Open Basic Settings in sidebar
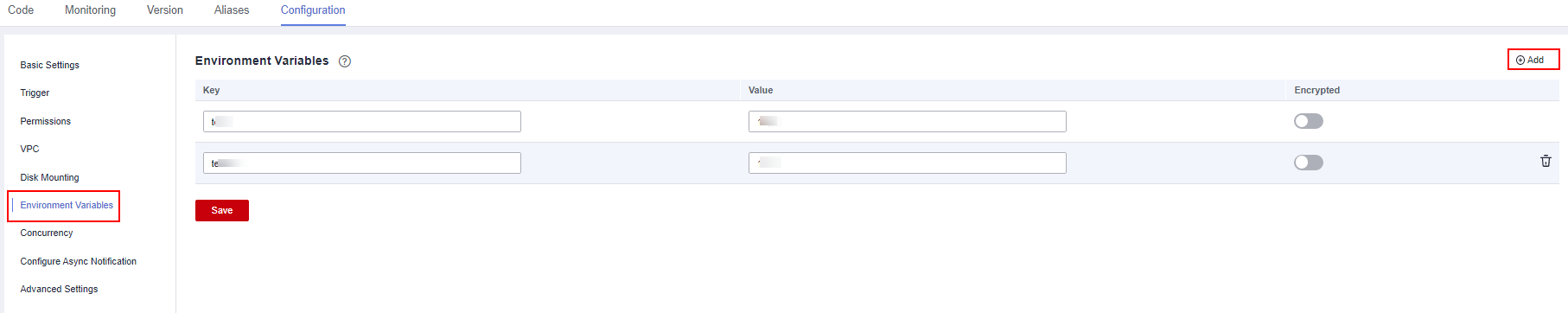This screenshot has width=1568, height=313. coord(50,65)
